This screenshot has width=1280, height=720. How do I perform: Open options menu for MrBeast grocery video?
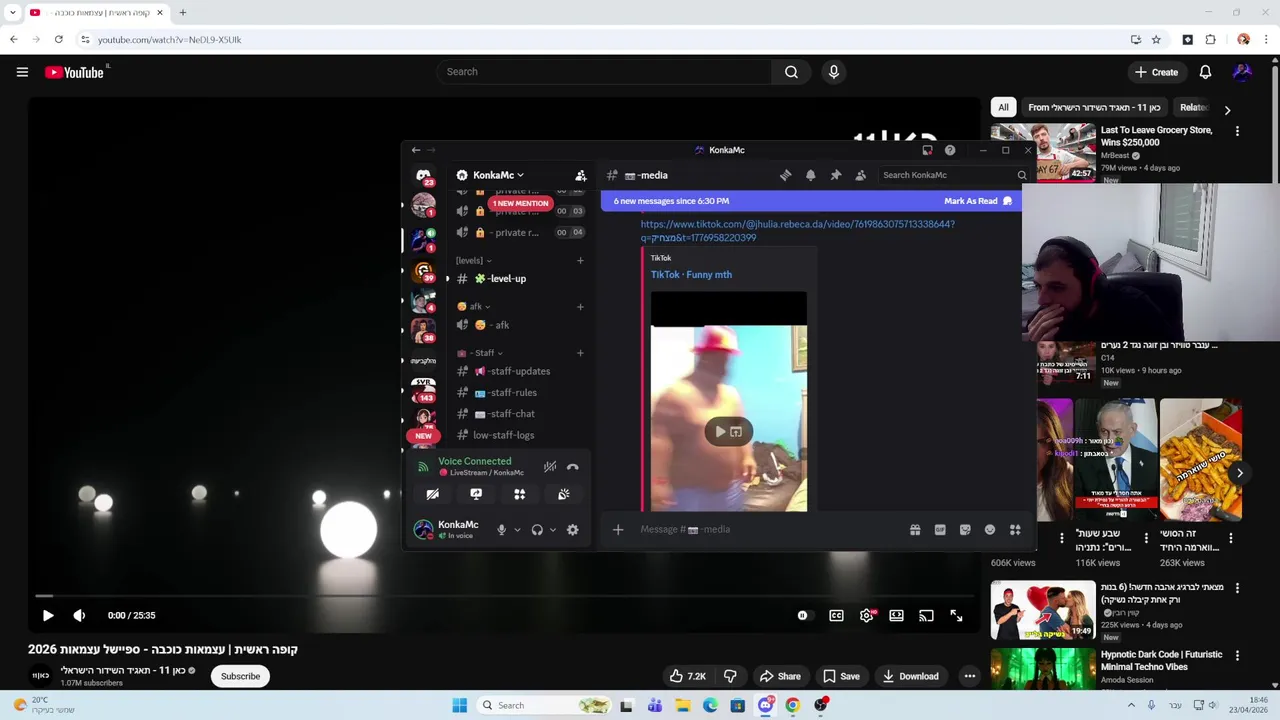pyautogui.click(x=1237, y=131)
